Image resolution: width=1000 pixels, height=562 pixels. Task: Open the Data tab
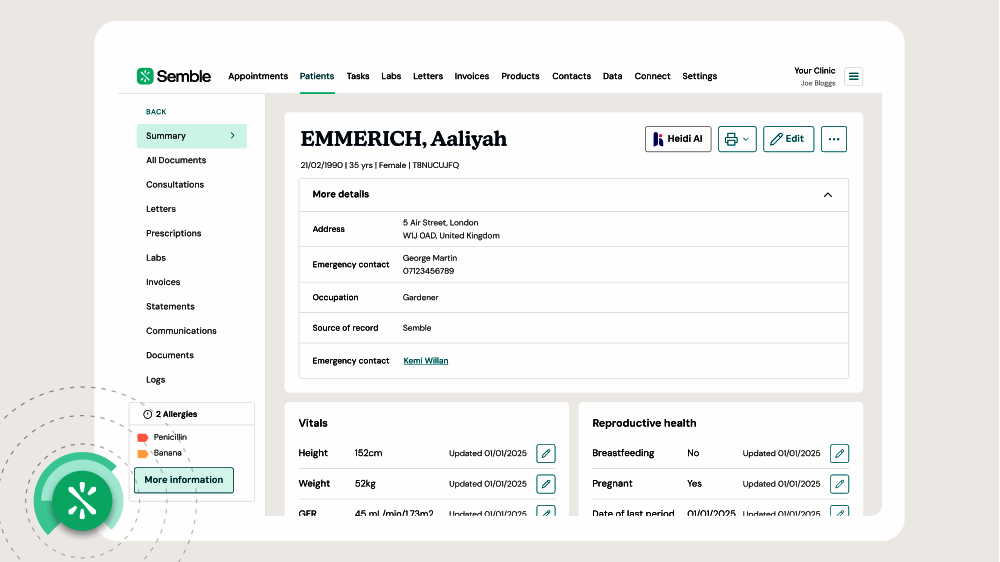click(x=612, y=76)
